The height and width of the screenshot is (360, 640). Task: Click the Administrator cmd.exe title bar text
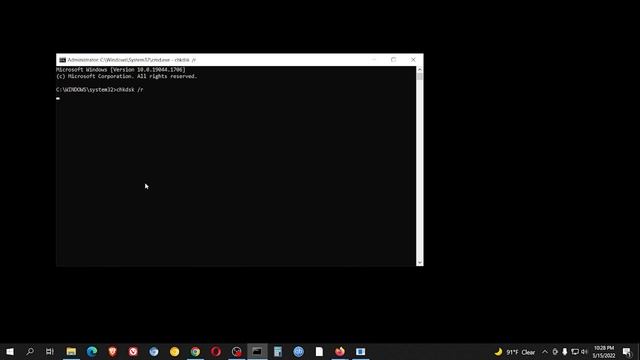coord(131,60)
